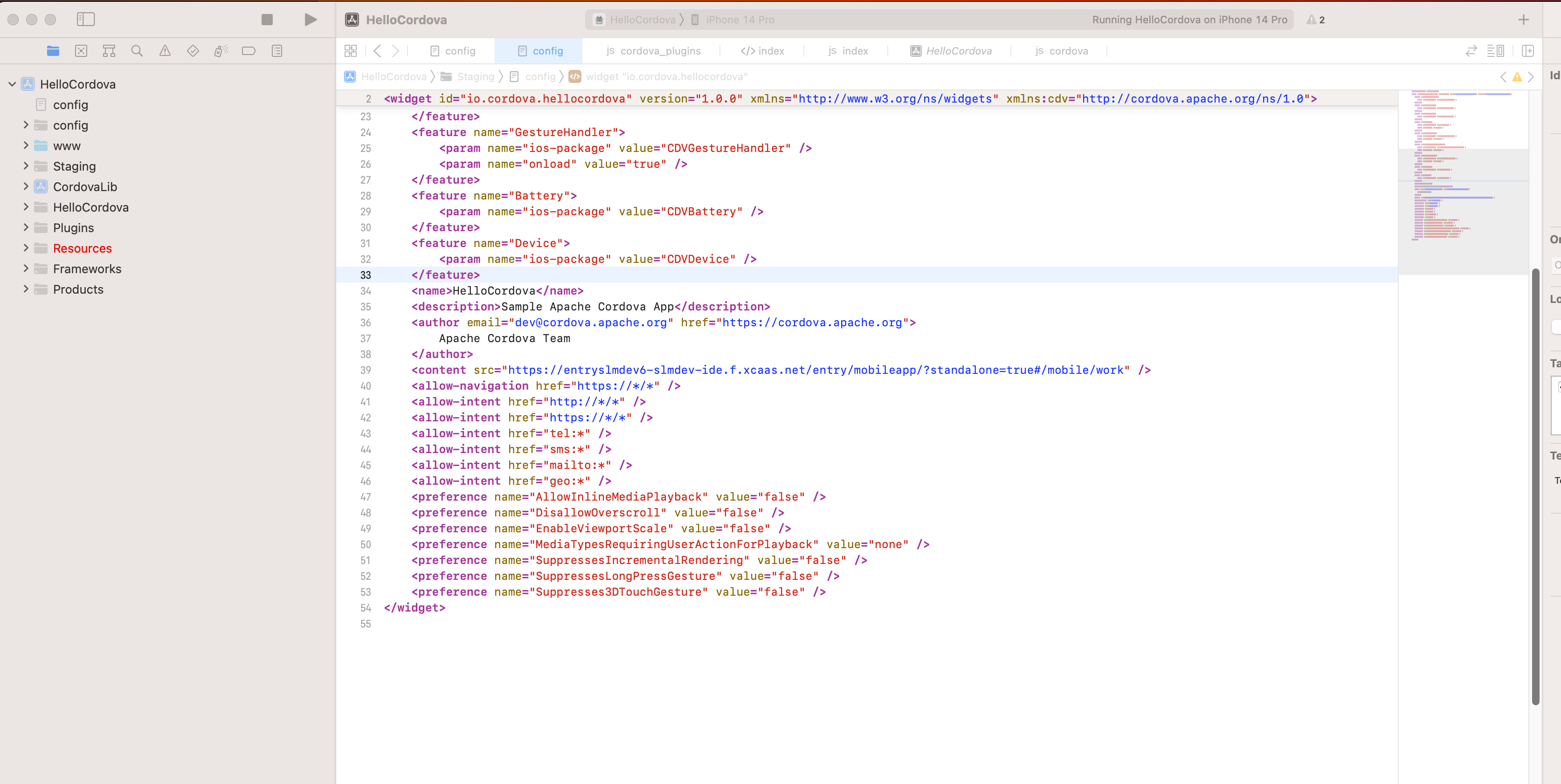
Task: Click the related items grid icon
Action: point(350,51)
